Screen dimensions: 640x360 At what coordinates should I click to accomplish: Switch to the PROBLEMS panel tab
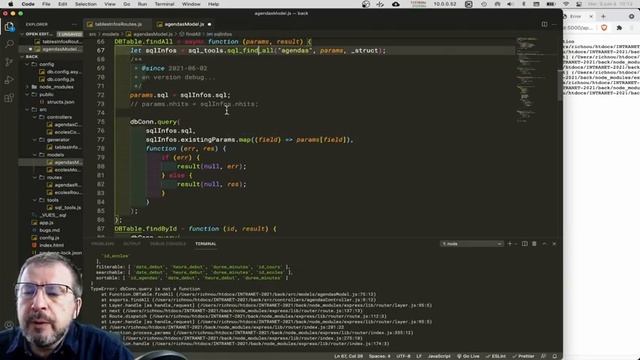pyautogui.click(x=102, y=244)
